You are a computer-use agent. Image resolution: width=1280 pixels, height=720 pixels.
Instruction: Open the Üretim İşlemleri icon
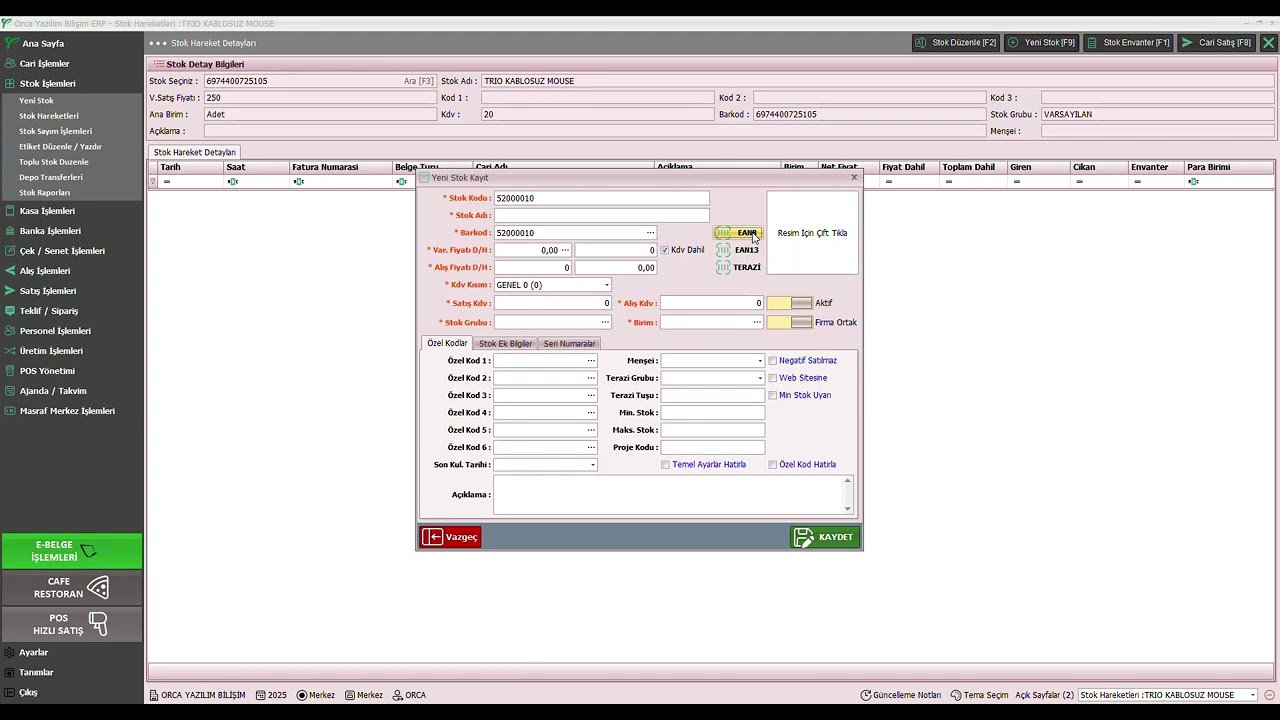click(10, 351)
